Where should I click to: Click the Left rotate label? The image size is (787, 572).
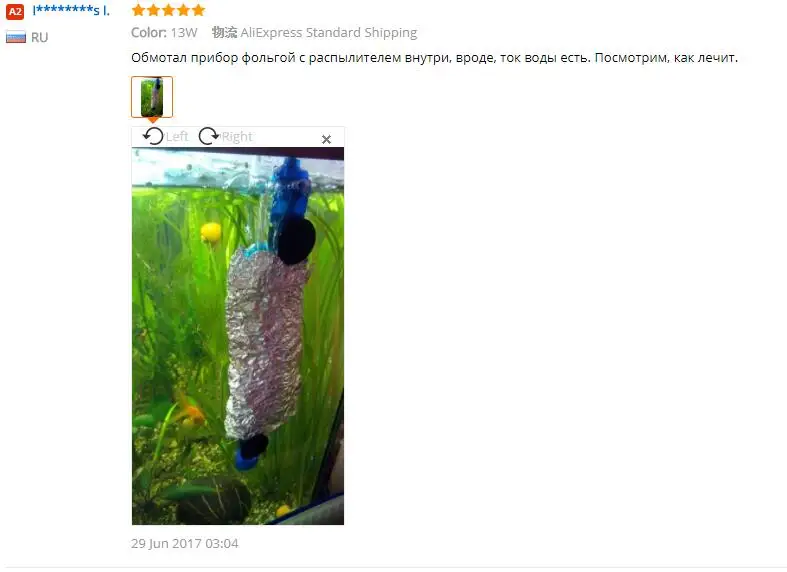177,136
